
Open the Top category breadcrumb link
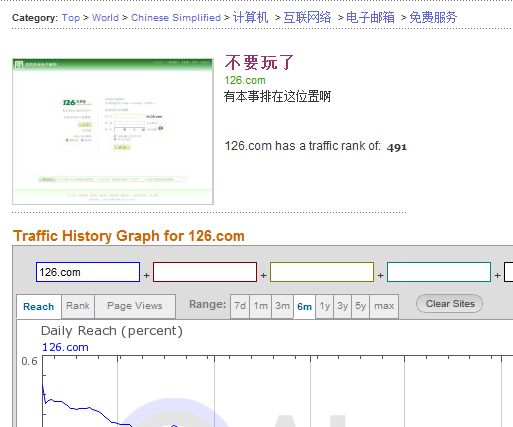[x=71, y=17]
